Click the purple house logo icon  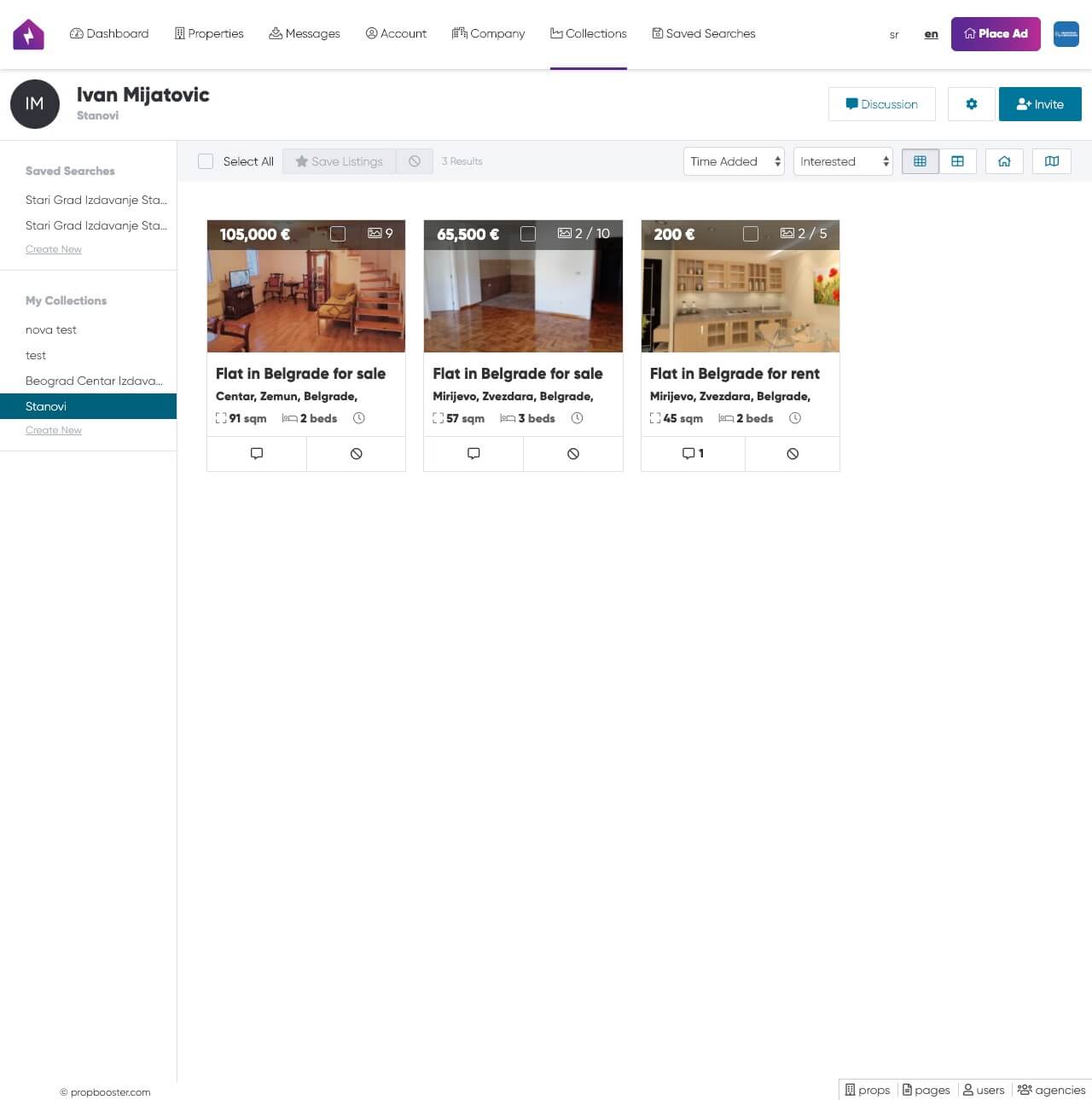pyautogui.click(x=28, y=34)
